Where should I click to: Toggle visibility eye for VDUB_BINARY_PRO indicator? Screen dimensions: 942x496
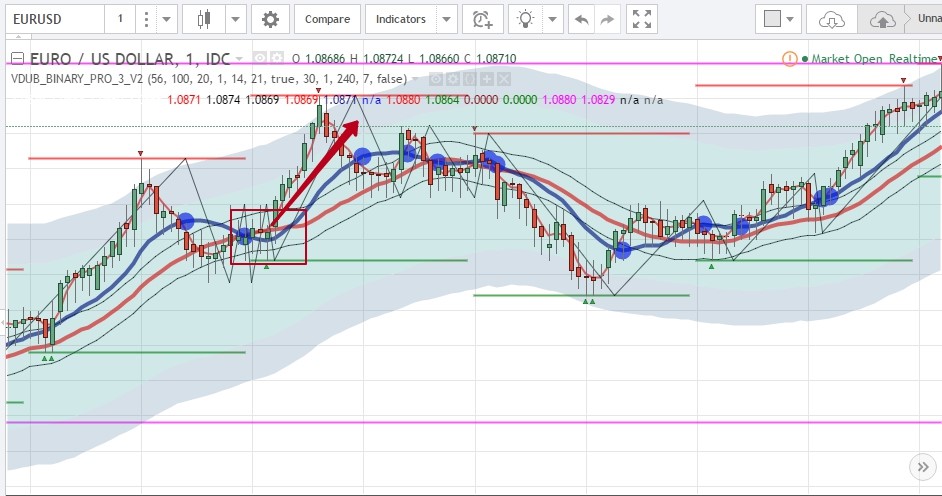click(436, 79)
